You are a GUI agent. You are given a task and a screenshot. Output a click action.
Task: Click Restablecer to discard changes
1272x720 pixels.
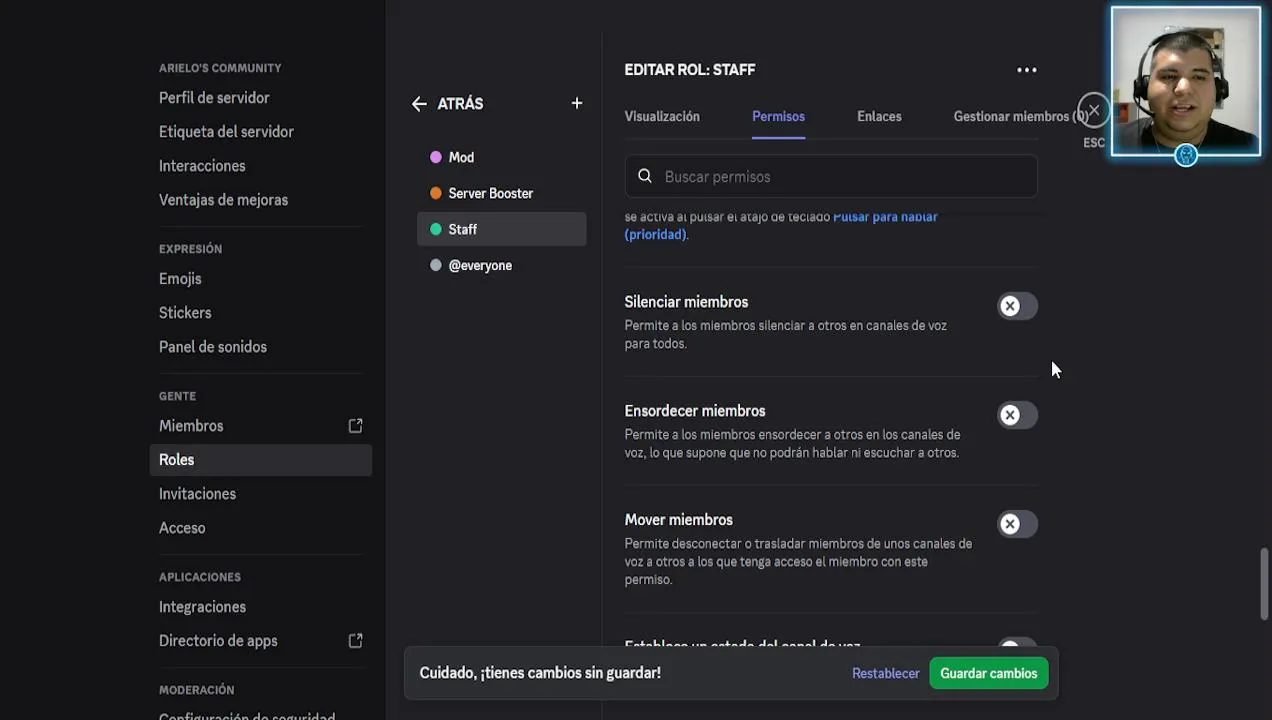(885, 674)
